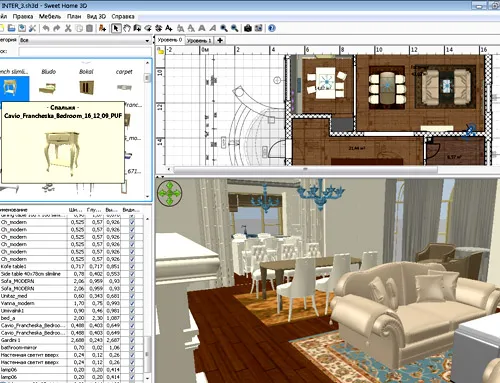Select the arrow selection tool
Screen dimensions: 500x383
click(116, 28)
